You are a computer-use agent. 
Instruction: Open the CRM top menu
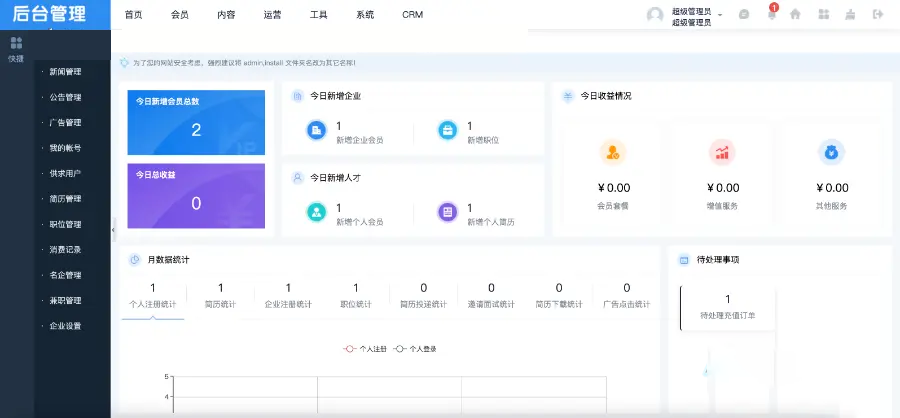[412, 15]
